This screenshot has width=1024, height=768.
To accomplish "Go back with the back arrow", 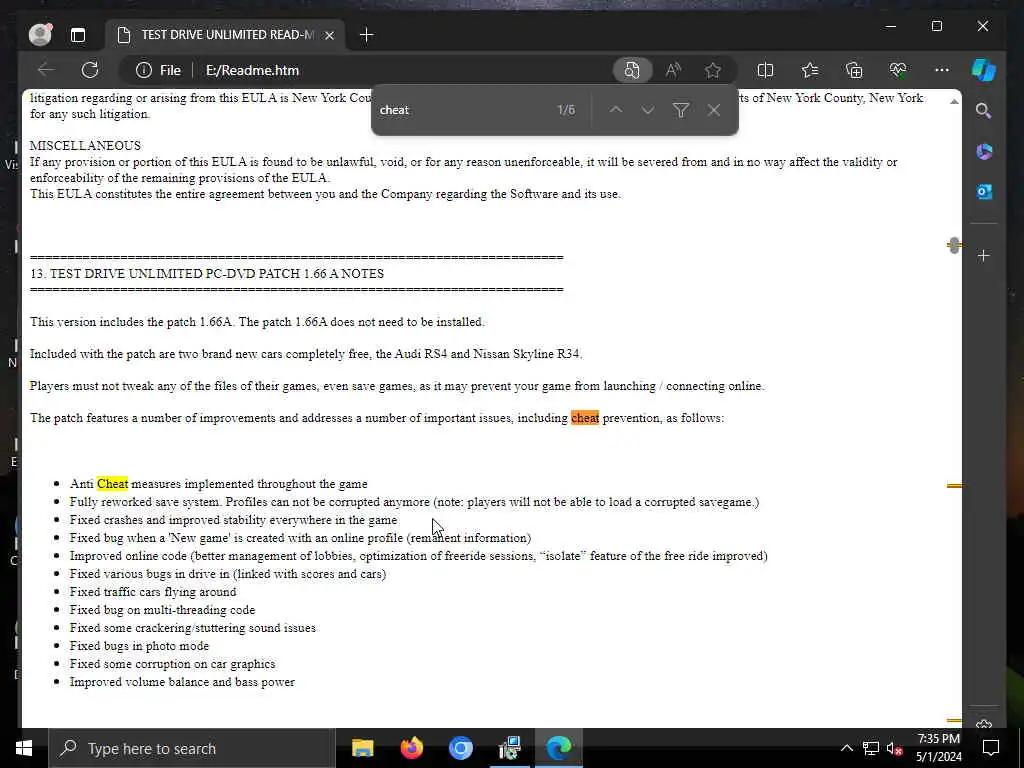I will point(46,70).
